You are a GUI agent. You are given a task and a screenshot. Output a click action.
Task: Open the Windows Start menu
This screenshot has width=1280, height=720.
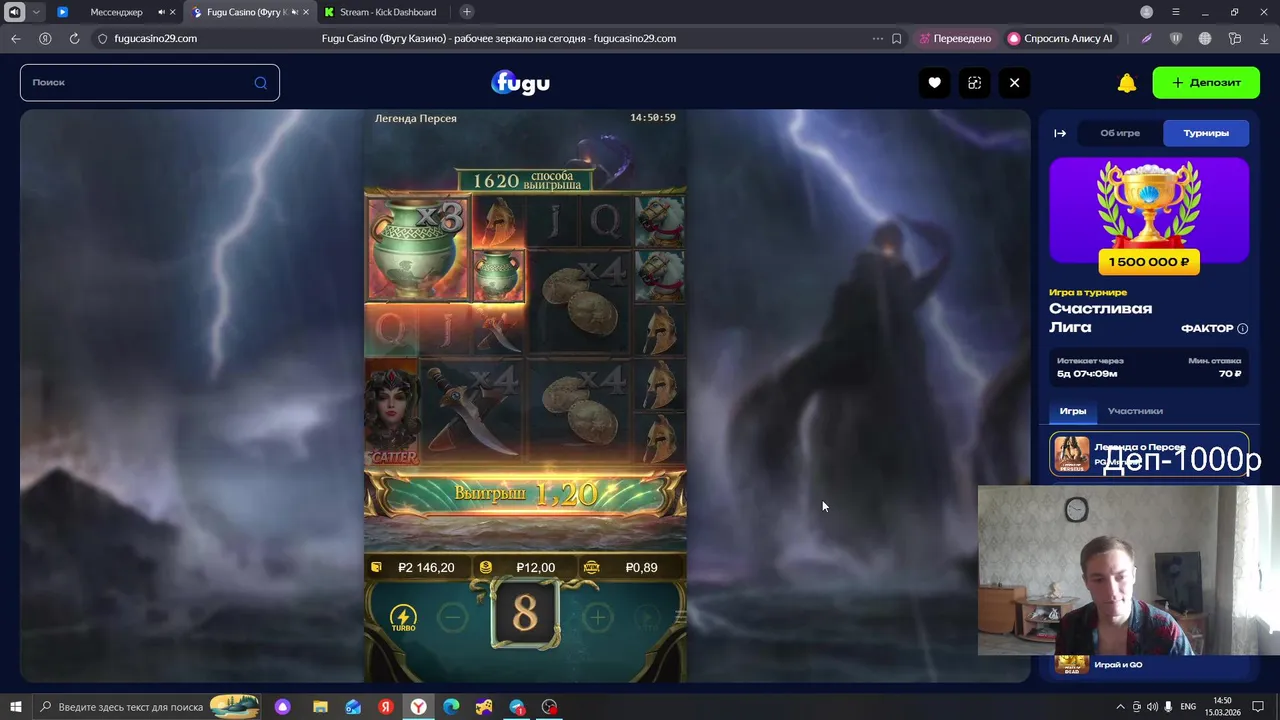click(15, 707)
